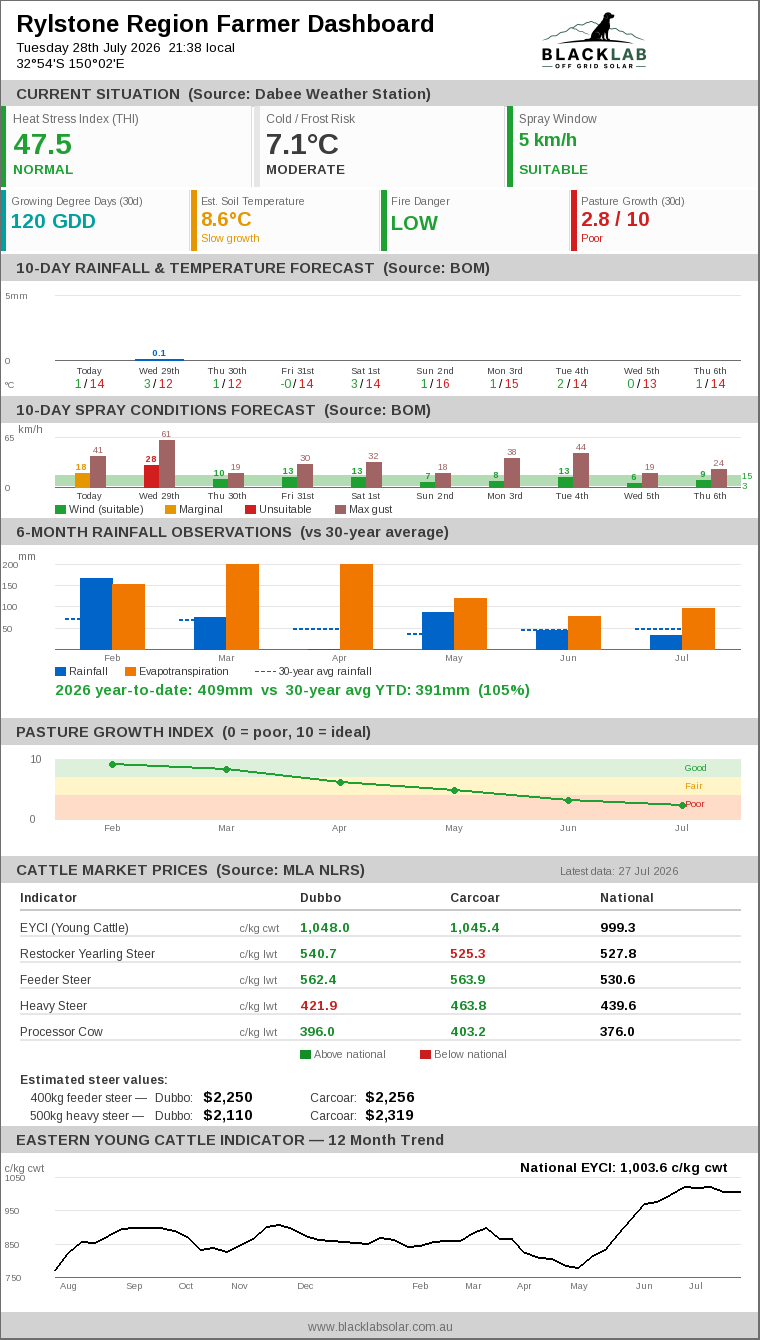Viewport: 760px width, 1340px height.
Task: Click the July orange evapotranspiration bar
Action: click(x=698, y=629)
